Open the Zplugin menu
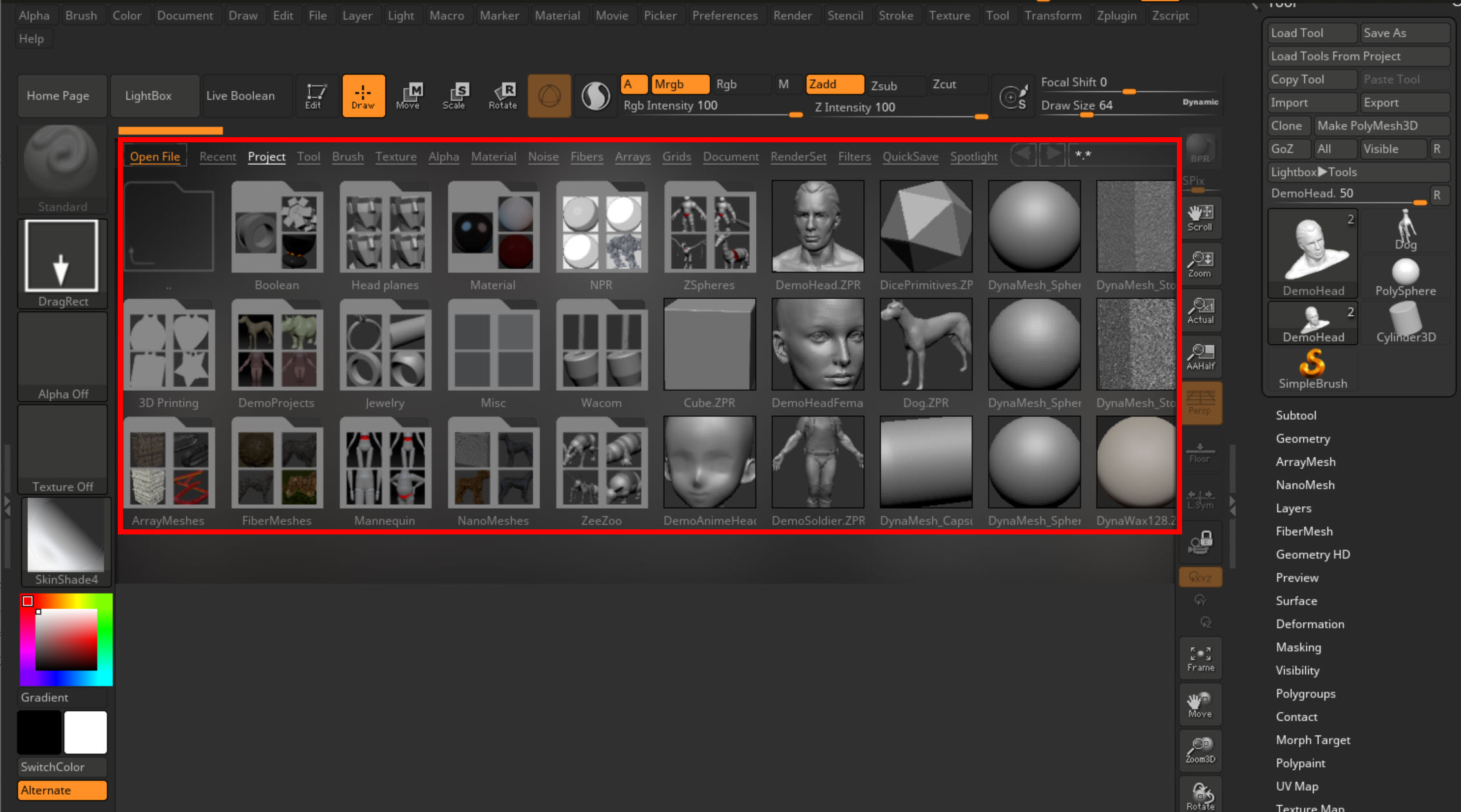Screen dimensions: 1461x812 tap(1116, 15)
